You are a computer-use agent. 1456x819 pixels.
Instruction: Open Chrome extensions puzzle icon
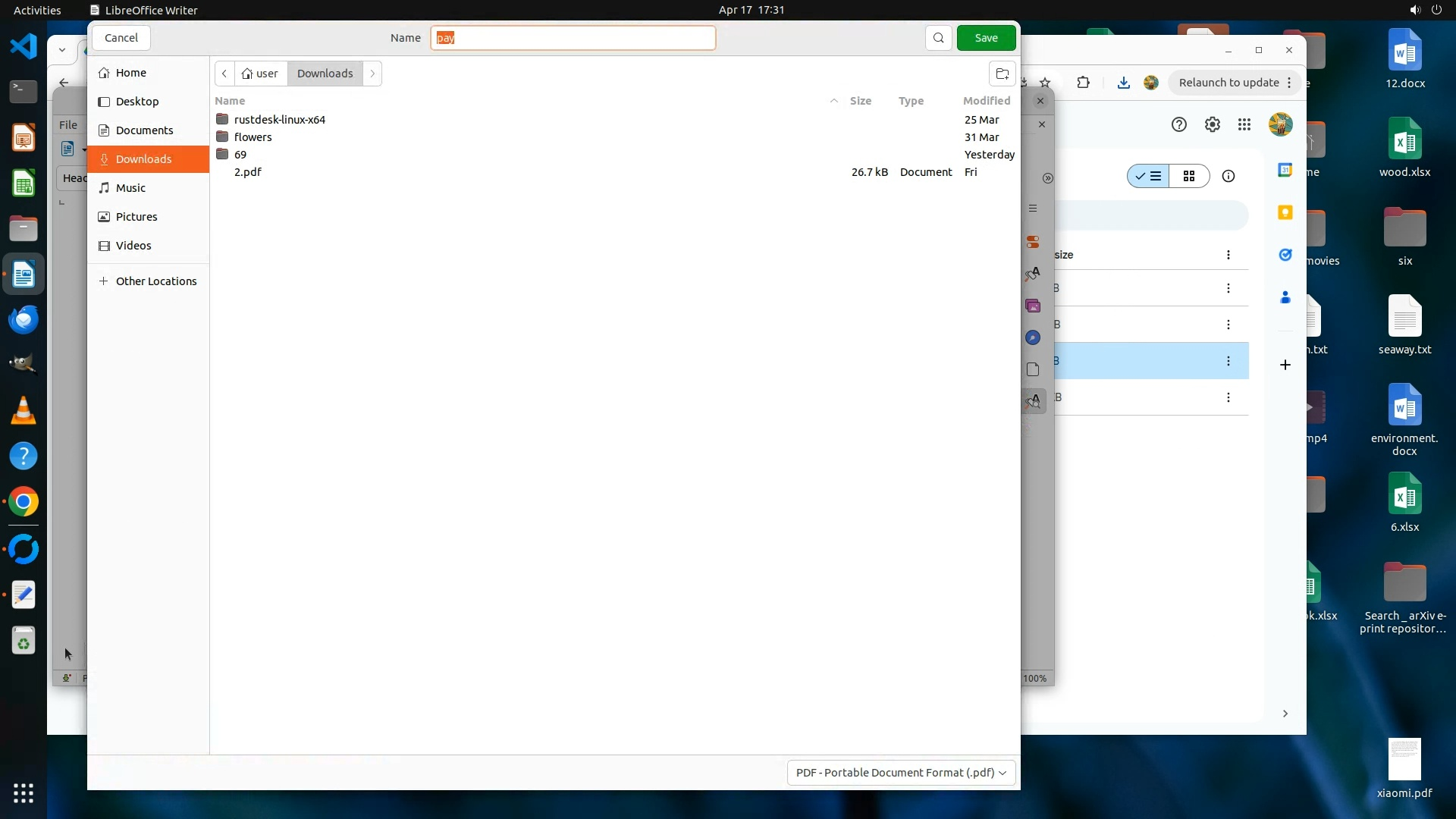pyautogui.click(x=1083, y=83)
